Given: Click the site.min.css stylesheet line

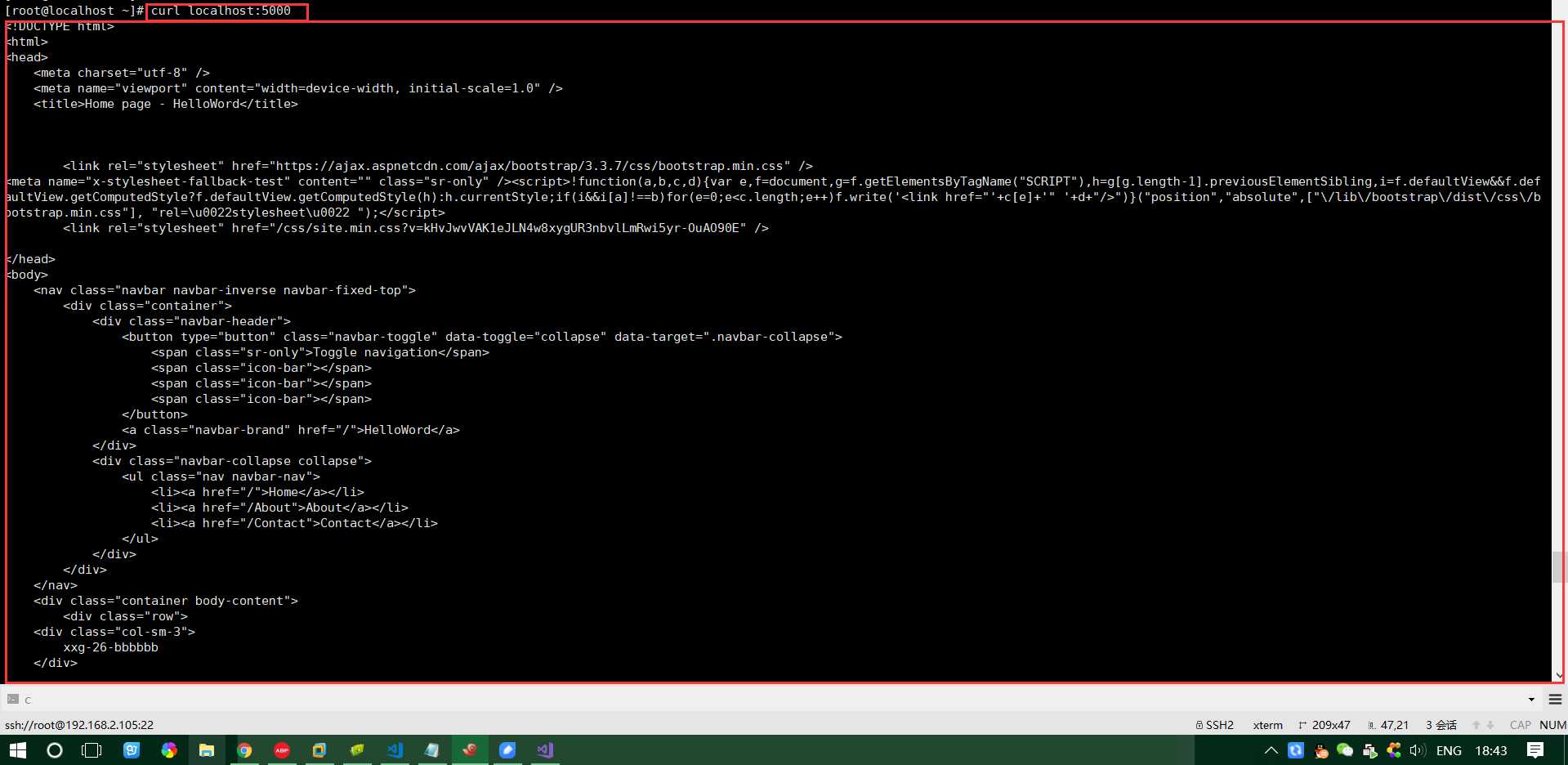Looking at the screenshot, I should [416, 228].
